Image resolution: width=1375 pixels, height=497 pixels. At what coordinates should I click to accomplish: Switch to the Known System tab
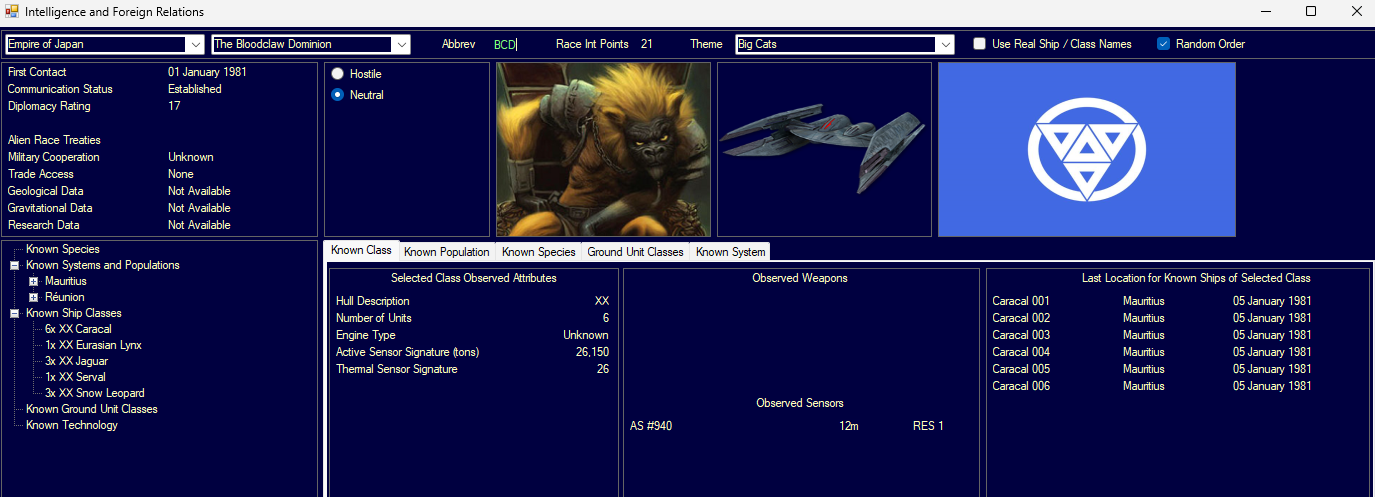click(x=731, y=252)
